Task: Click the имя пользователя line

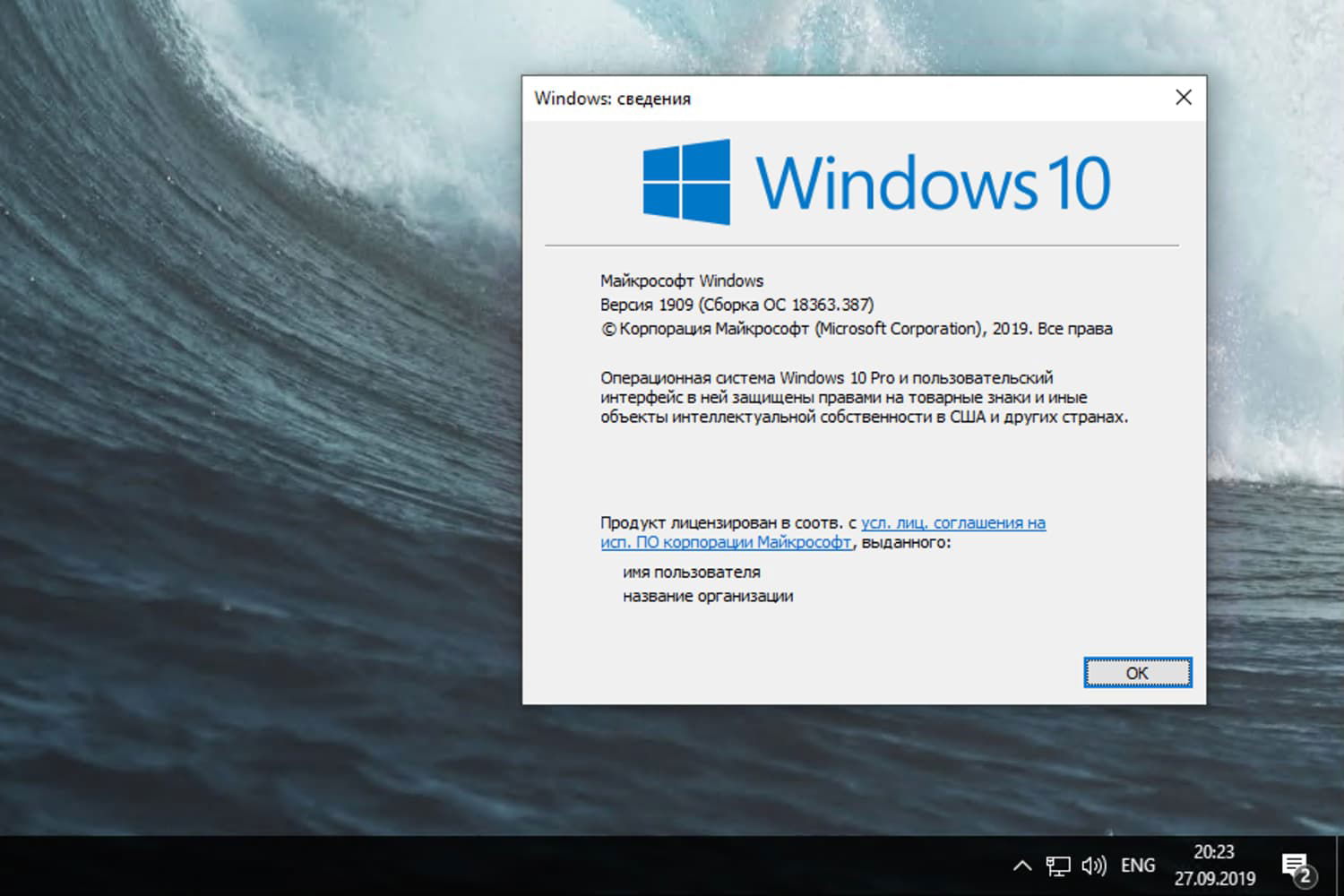Action: click(x=691, y=572)
